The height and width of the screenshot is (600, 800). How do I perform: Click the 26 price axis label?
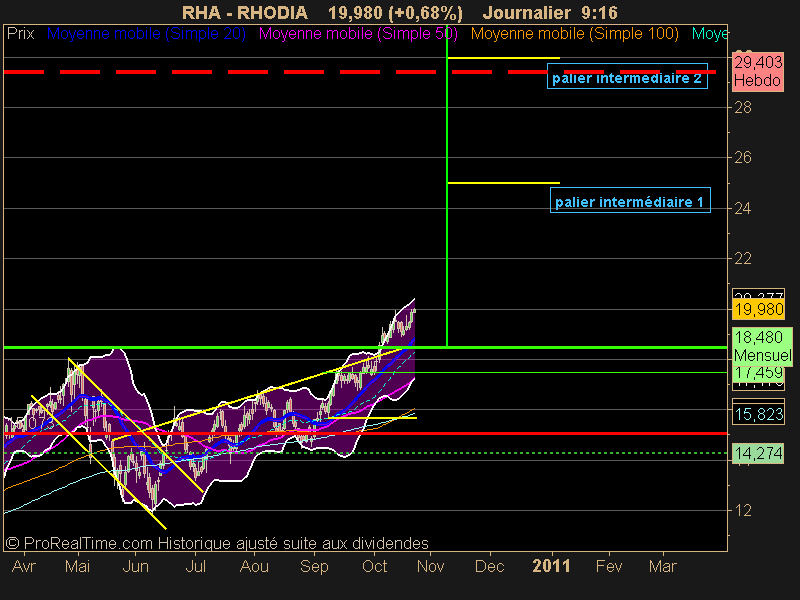coord(743,158)
